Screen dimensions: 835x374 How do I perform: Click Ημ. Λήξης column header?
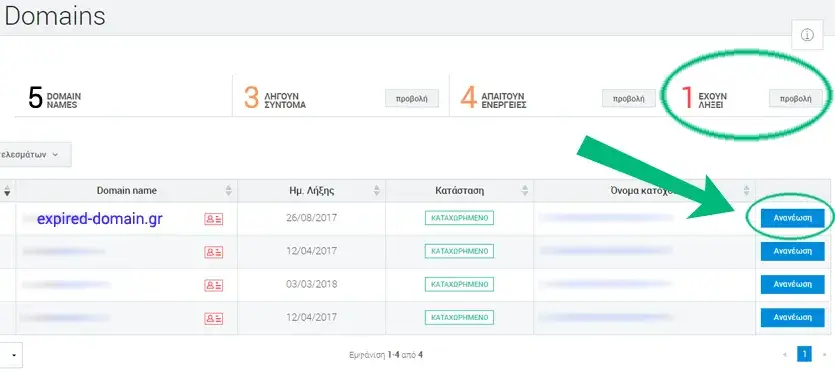pyautogui.click(x=312, y=191)
